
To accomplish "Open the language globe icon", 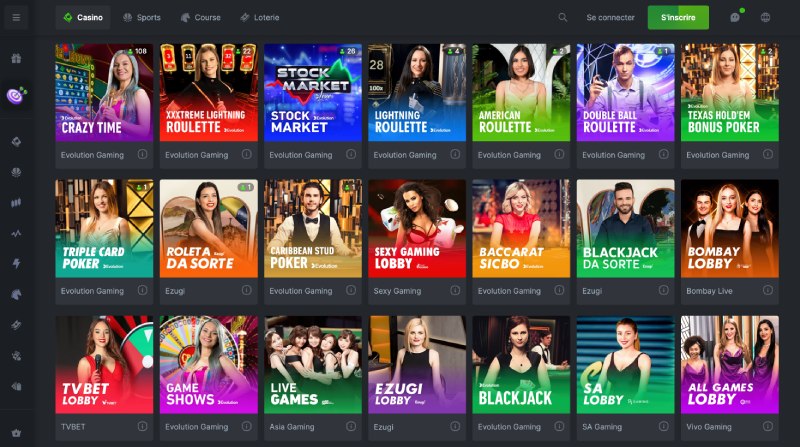I will [x=765, y=17].
